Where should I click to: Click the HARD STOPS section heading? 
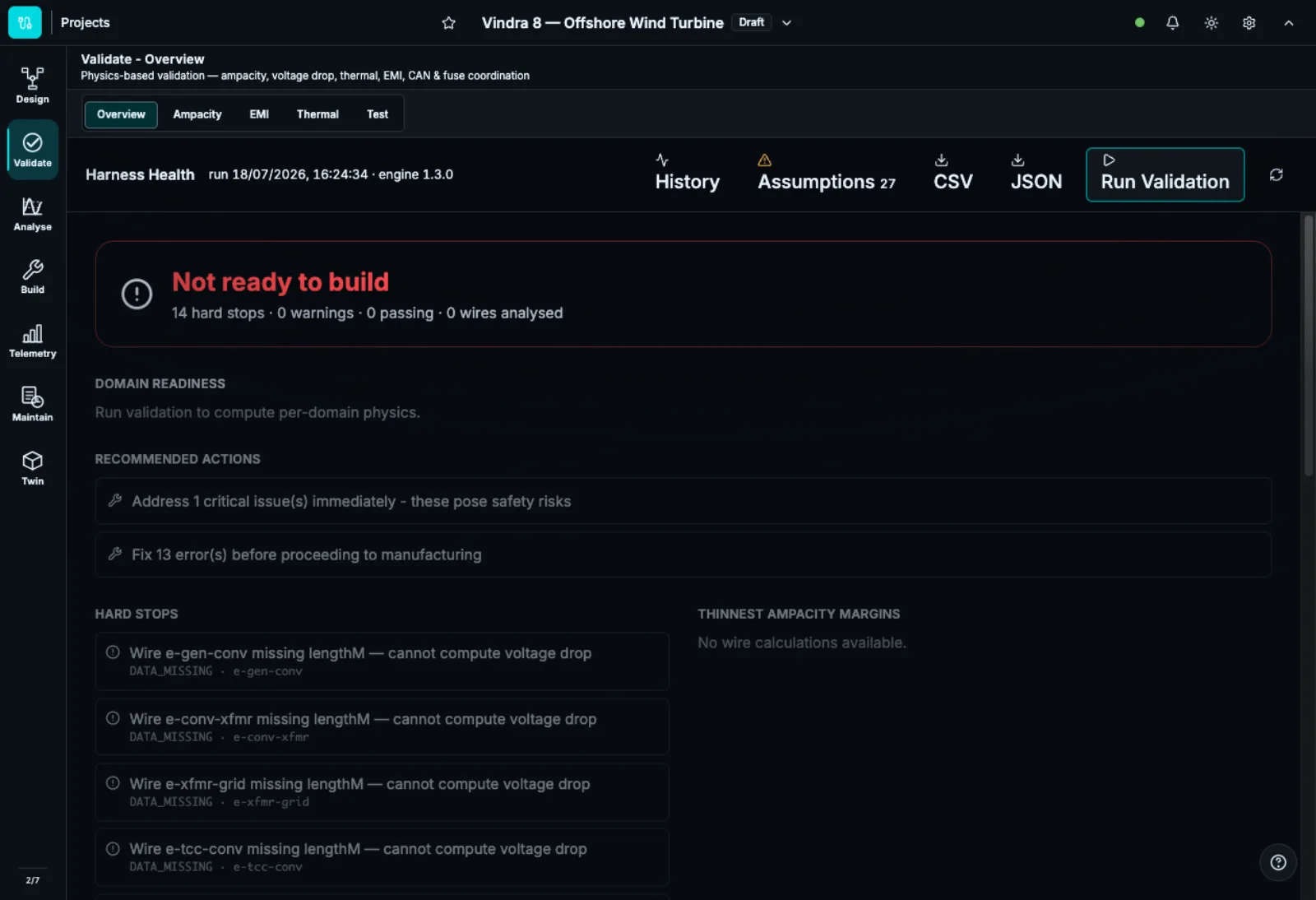click(137, 614)
